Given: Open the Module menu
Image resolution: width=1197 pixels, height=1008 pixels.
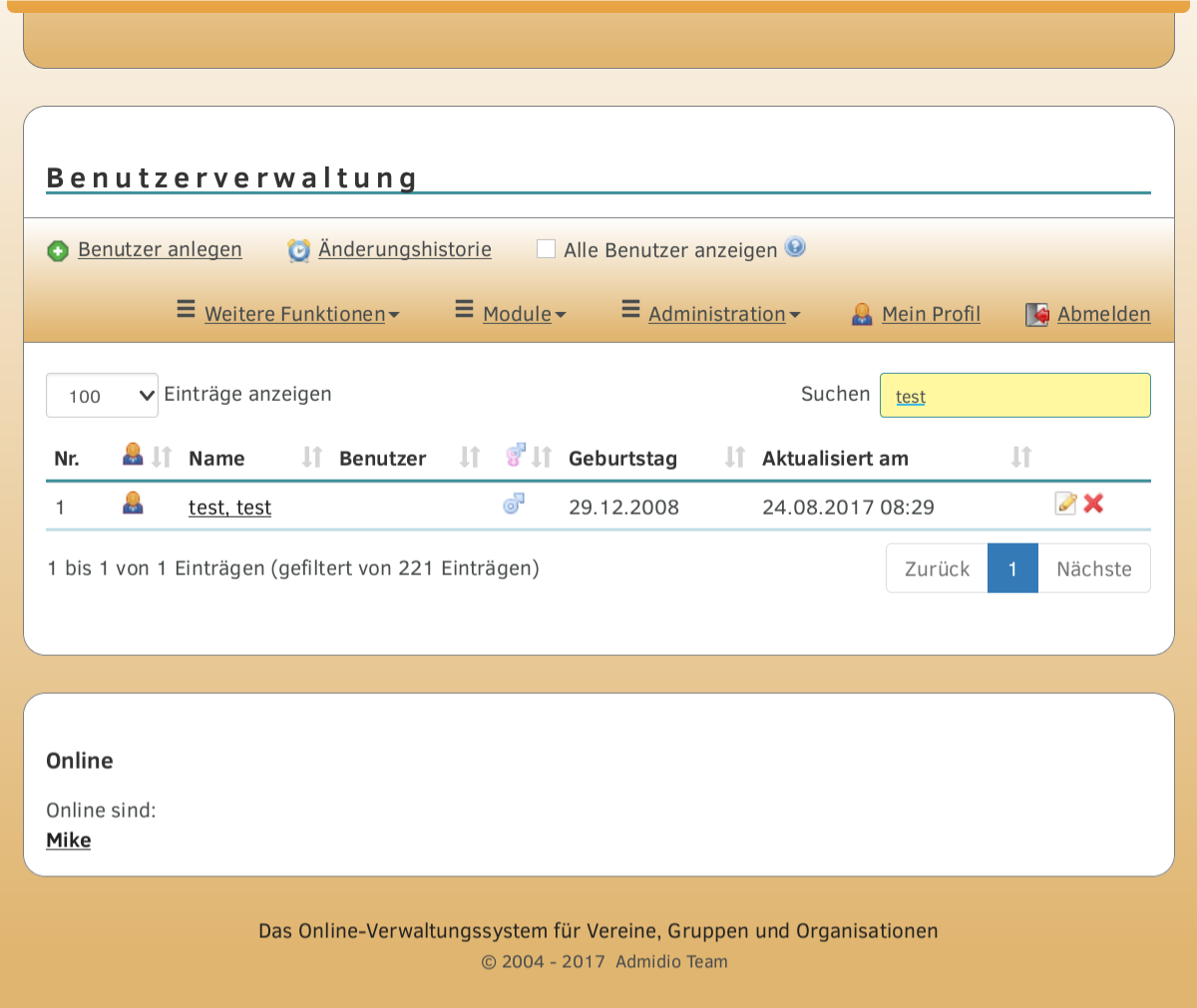Looking at the screenshot, I should coord(517,314).
